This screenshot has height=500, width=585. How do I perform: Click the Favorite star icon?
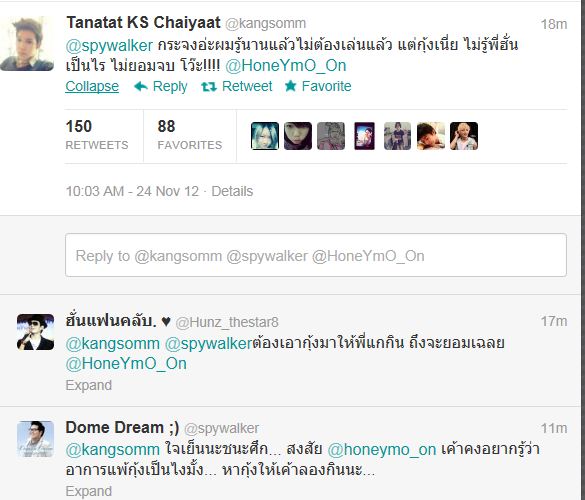tap(290, 86)
